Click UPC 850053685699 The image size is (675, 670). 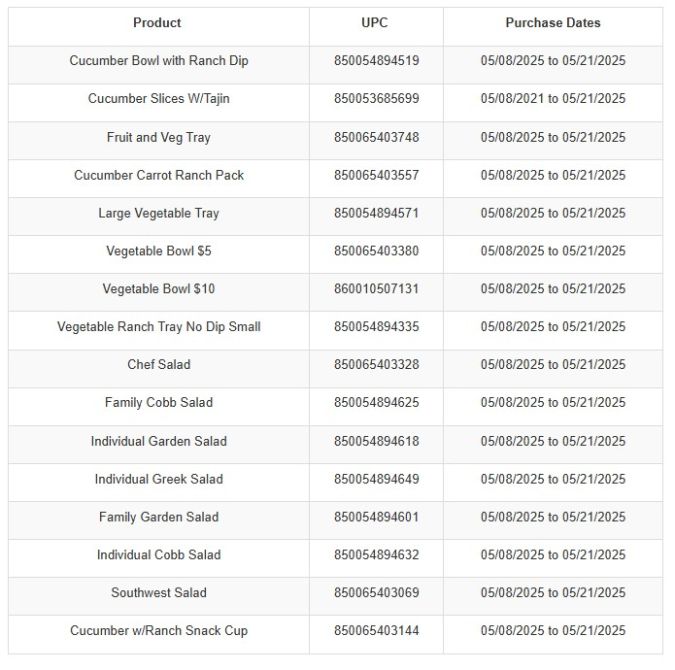pos(376,99)
